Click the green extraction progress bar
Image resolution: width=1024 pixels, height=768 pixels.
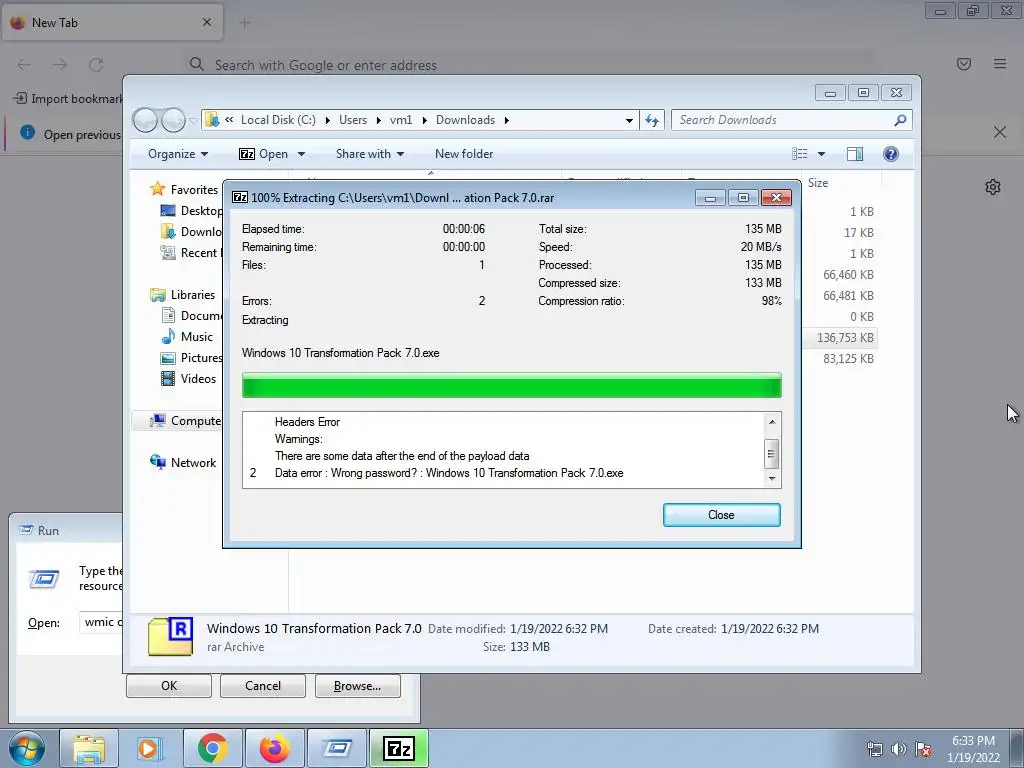click(x=511, y=385)
